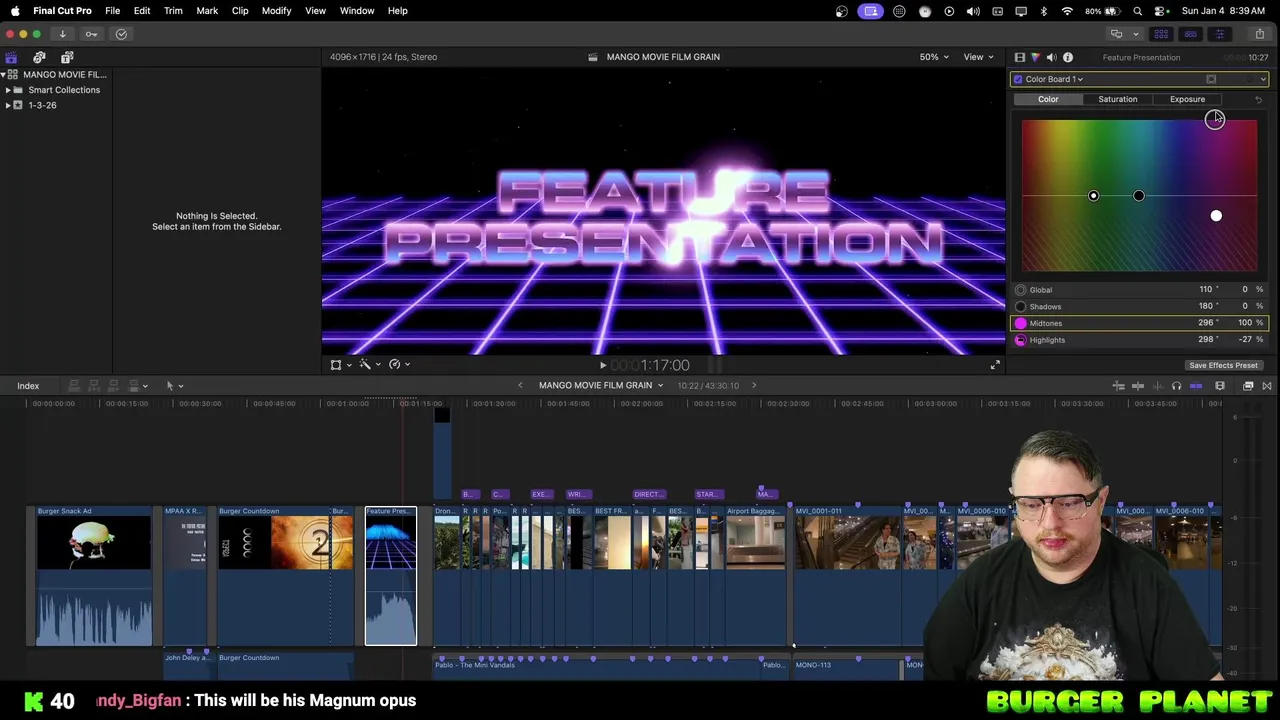Viewport: 1280px width, 720px height.
Task: Open the Color inspector tab
Action: pyautogui.click(x=1035, y=58)
